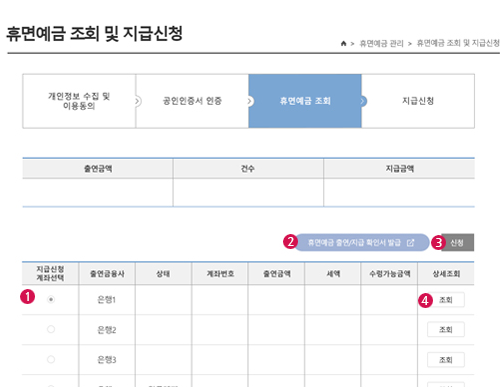This screenshot has width=500, height=387.
Task: Click the 출연금액 summary header
Action: 98,169
